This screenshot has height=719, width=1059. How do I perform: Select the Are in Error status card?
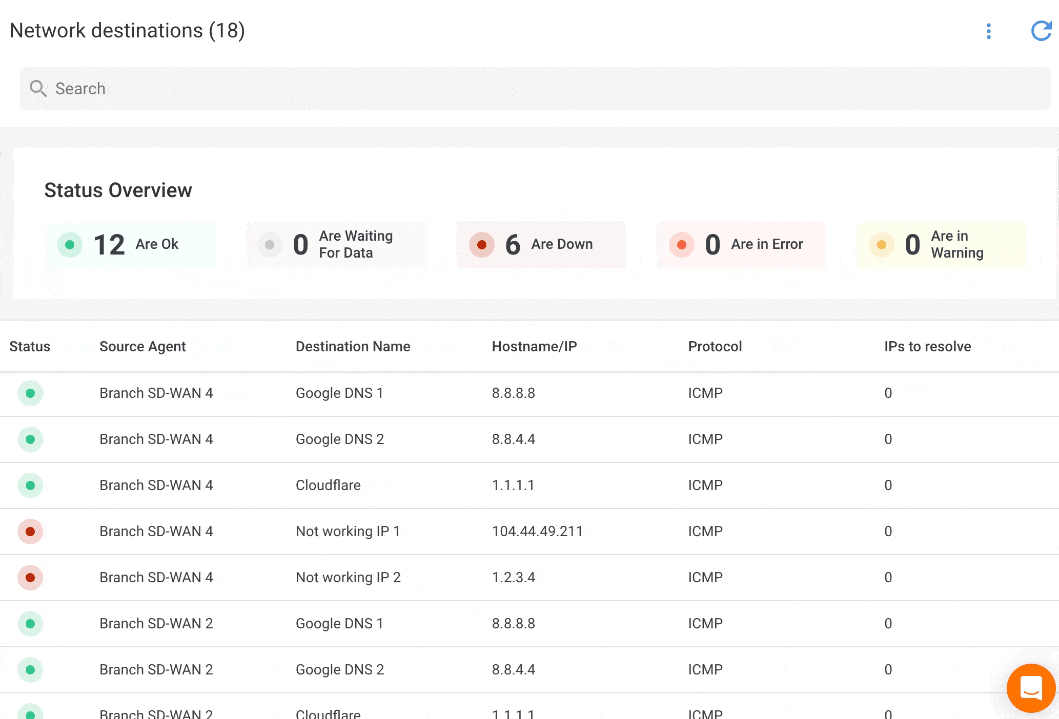coord(741,245)
